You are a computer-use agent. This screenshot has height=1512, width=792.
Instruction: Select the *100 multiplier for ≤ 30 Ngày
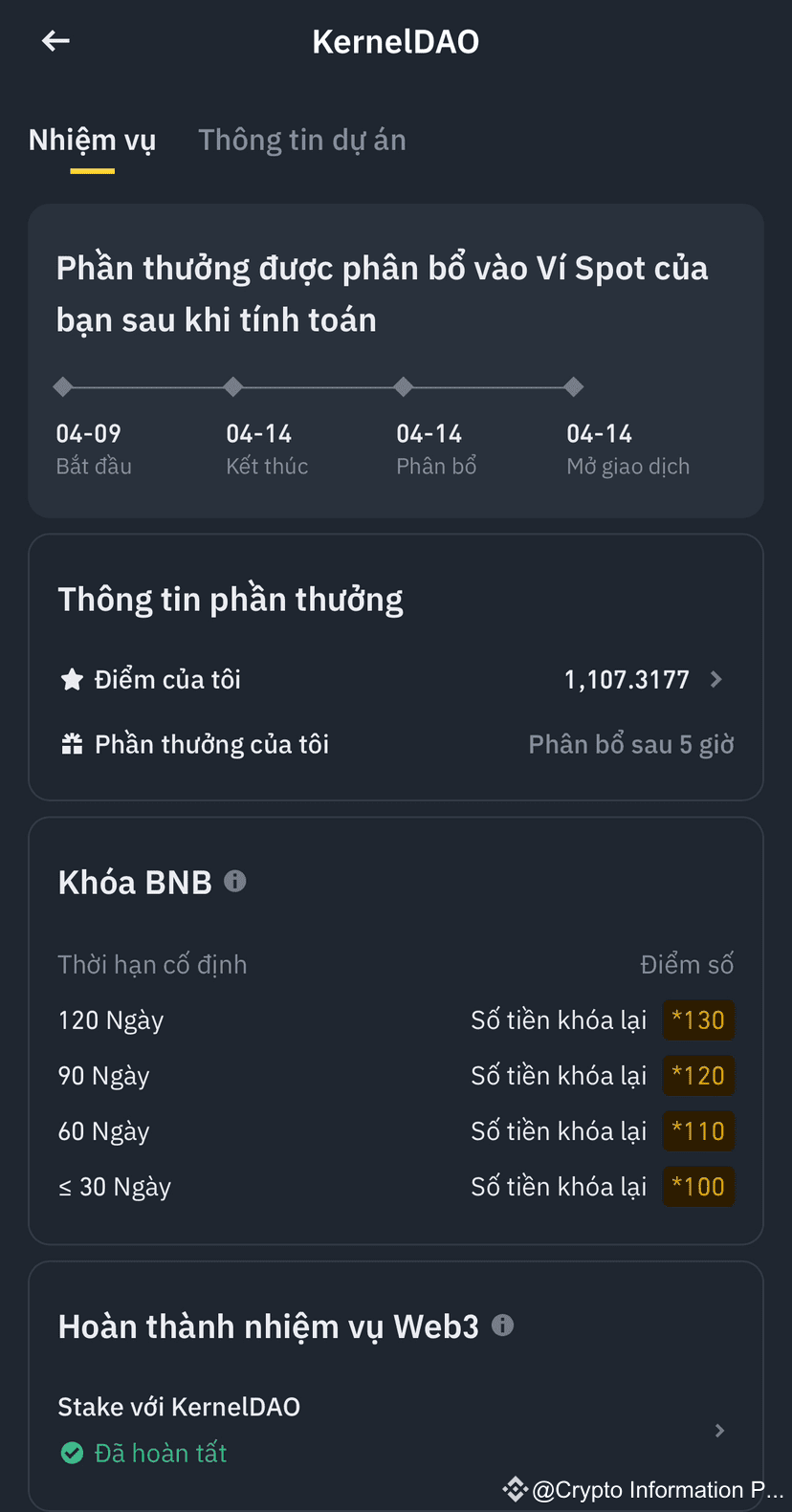click(x=698, y=1186)
